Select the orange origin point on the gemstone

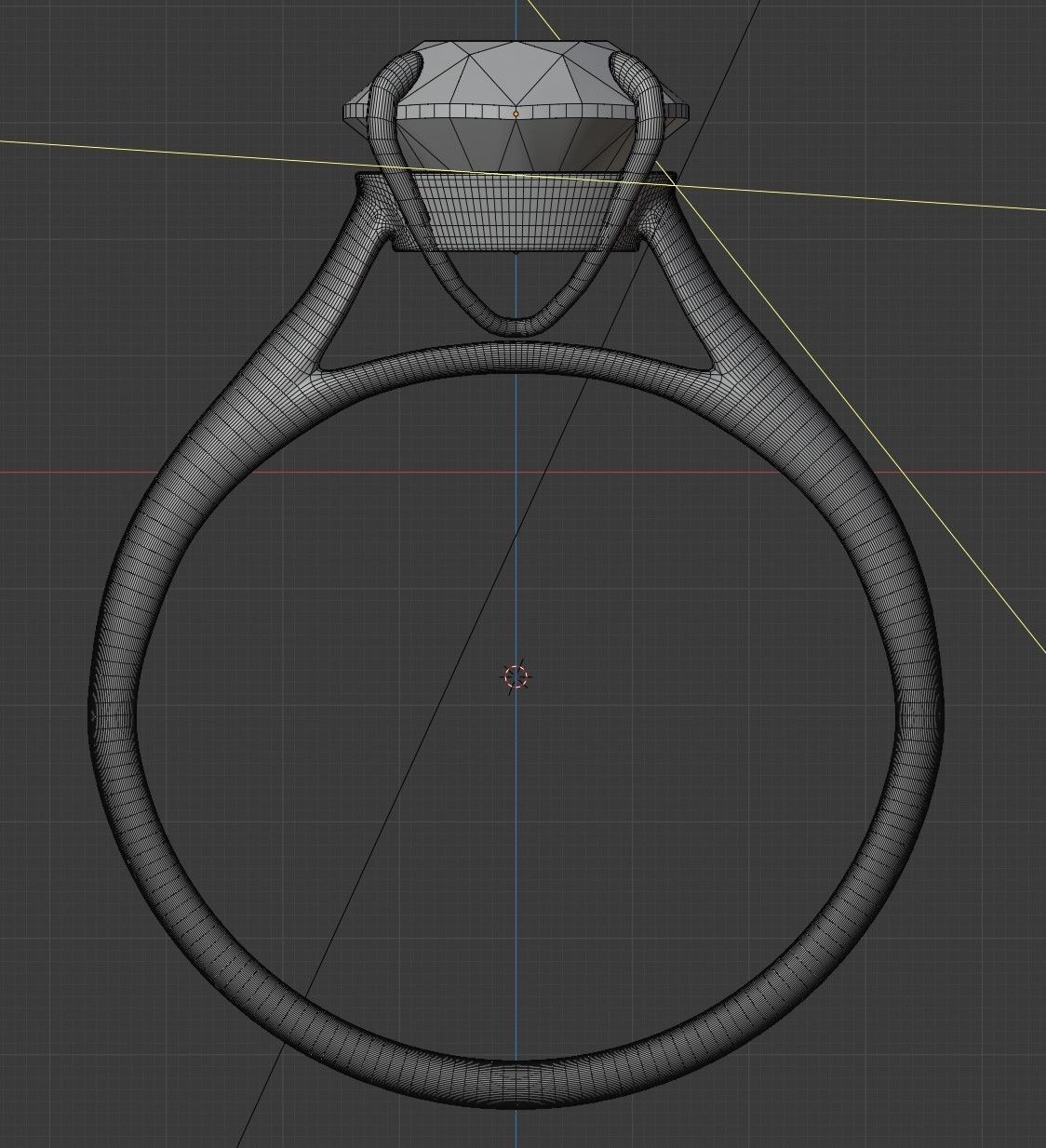pos(516,113)
